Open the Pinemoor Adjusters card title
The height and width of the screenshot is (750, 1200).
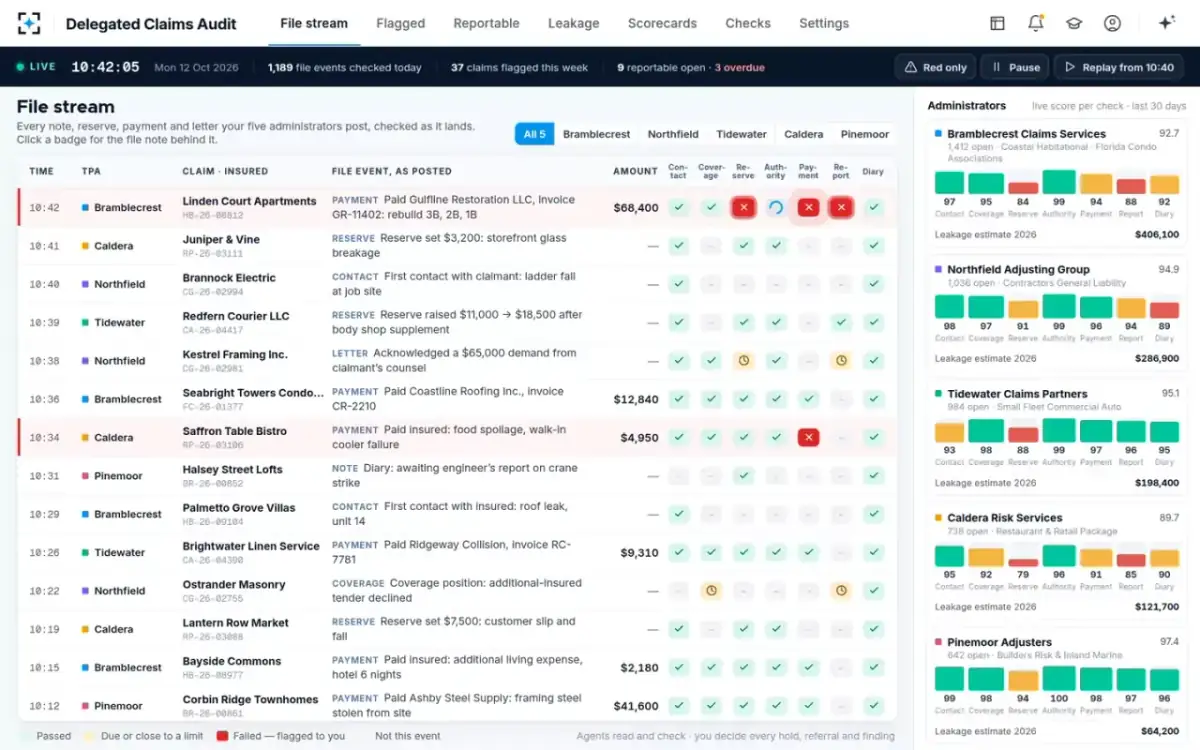[999, 642]
